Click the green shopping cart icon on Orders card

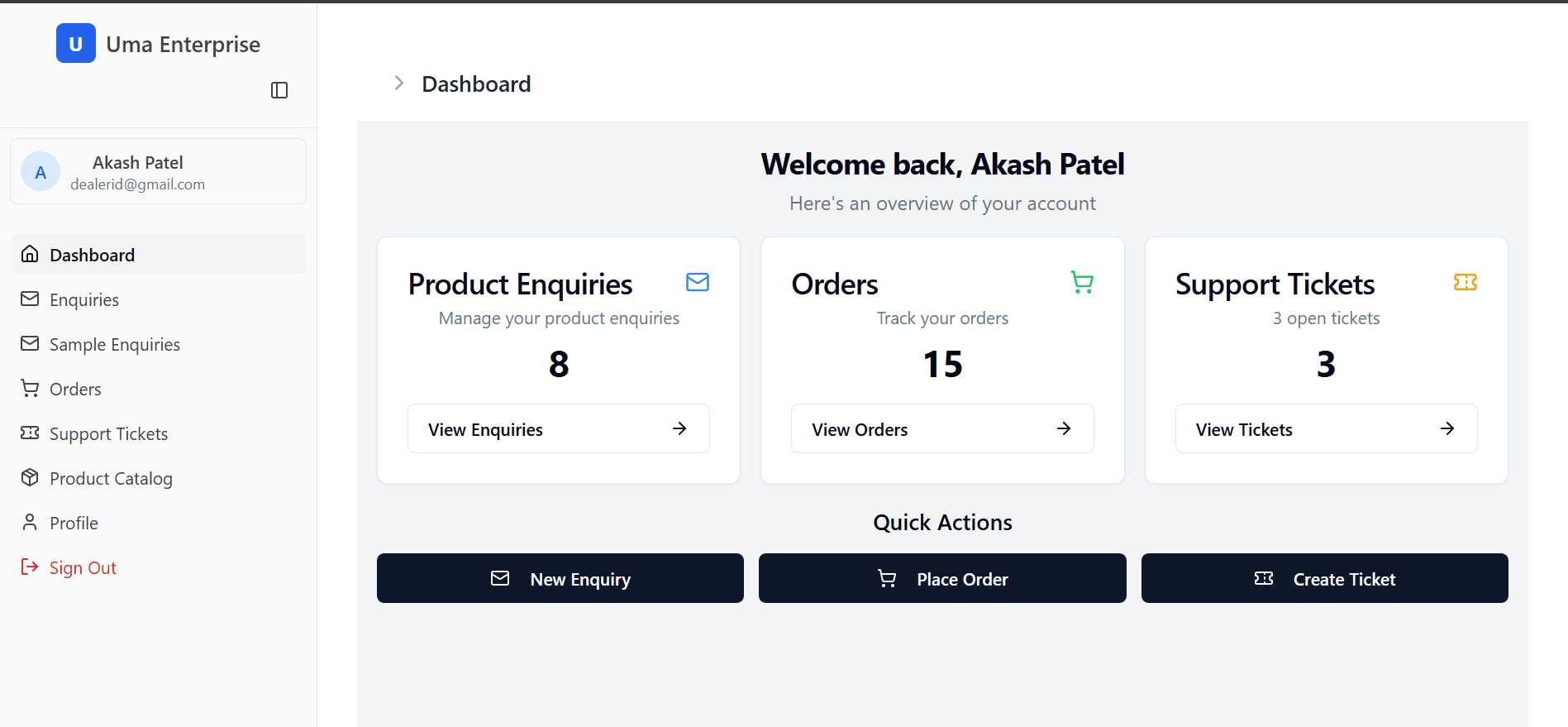pos(1082,282)
